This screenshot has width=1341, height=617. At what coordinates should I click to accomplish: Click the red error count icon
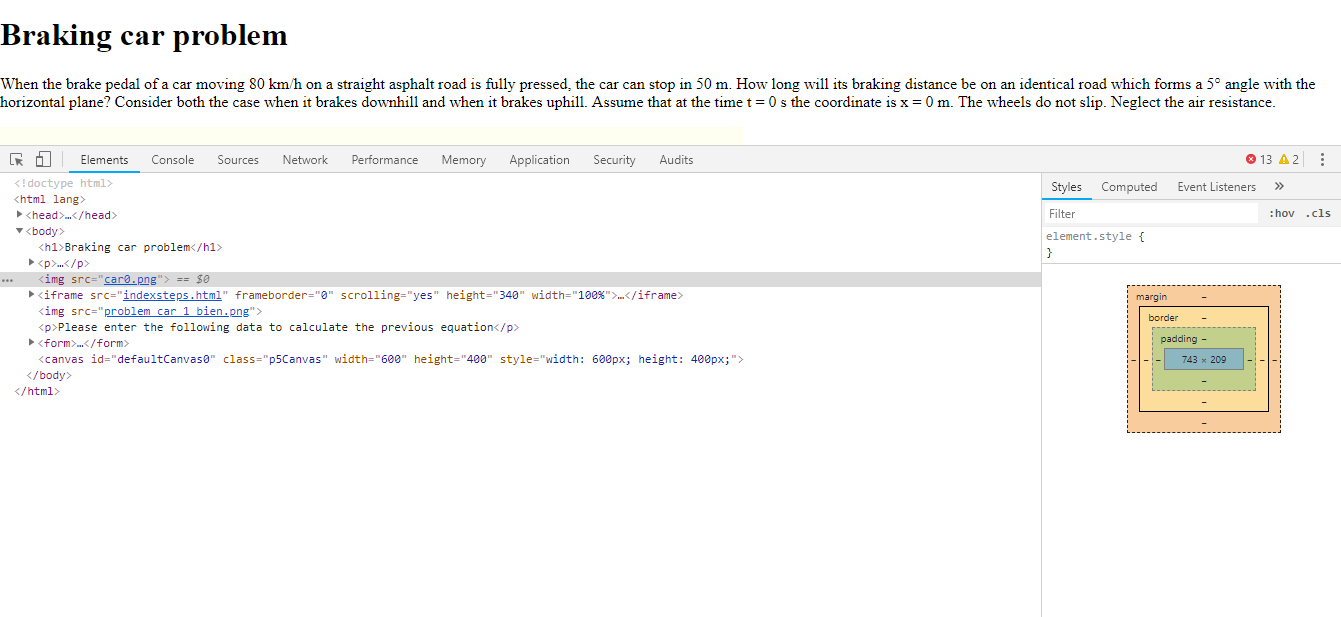point(1251,160)
